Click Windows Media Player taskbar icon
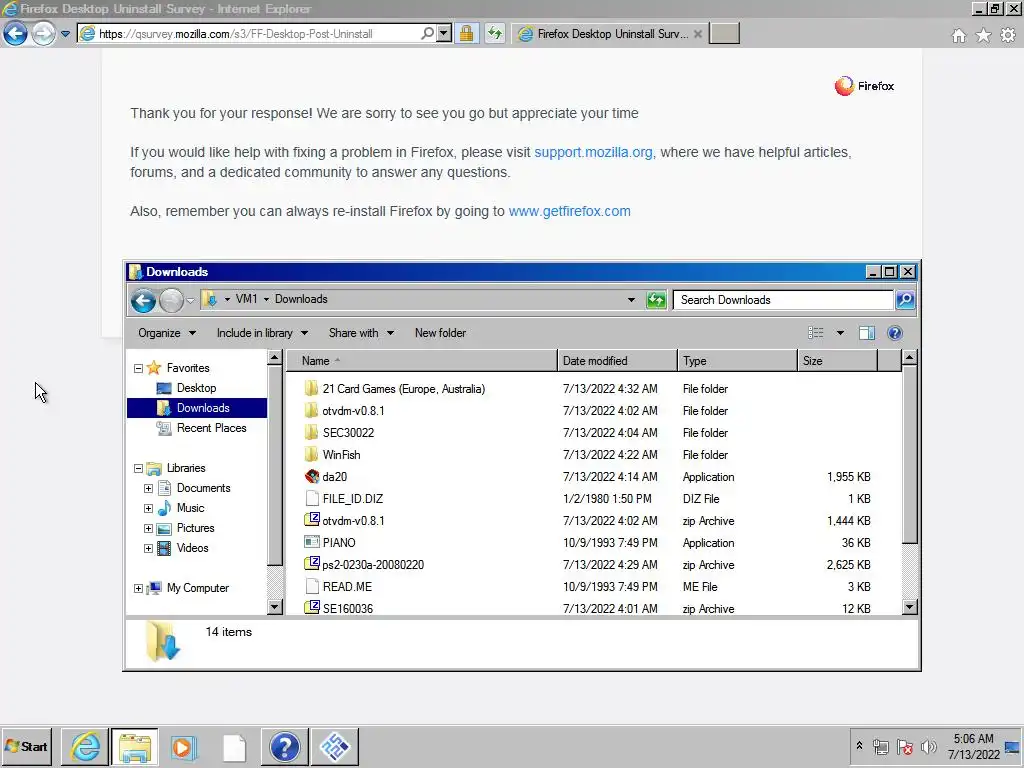1024x768 pixels. click(184, 747)
